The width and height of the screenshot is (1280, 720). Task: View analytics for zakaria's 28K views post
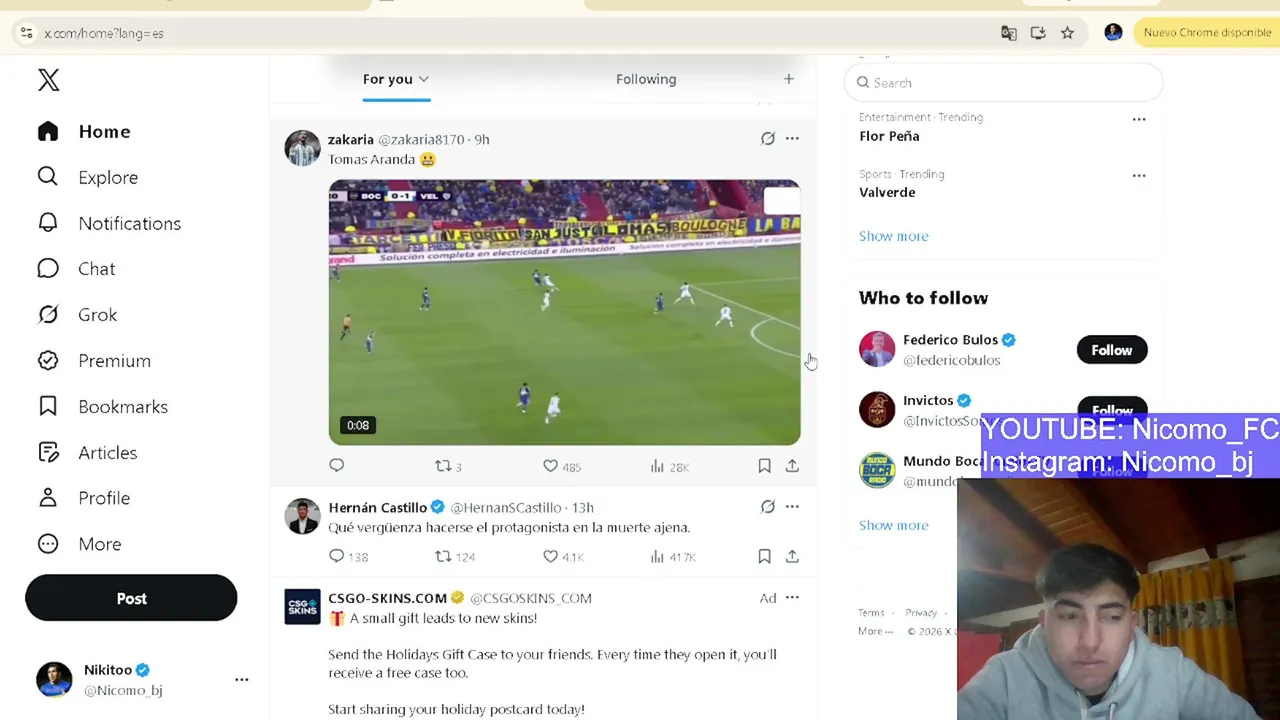coord(669,466)
